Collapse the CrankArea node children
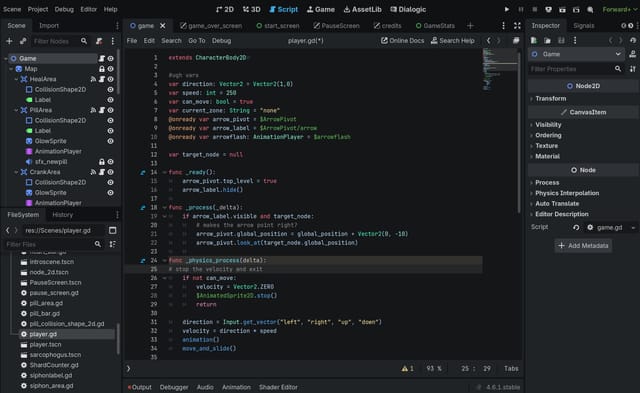The width and height of the screenshot is (640, 393). click(x=16, y=172)
